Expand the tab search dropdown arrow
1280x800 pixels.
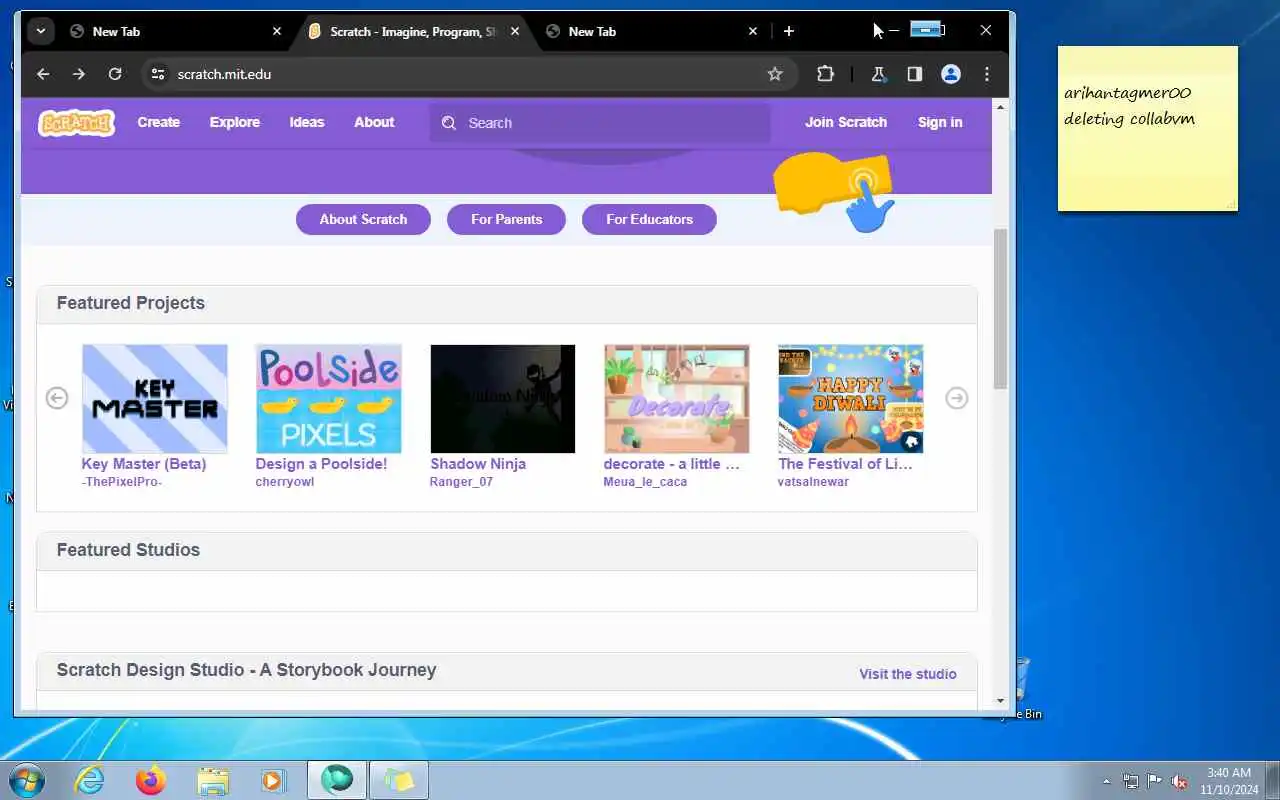click(x=40, y=31)
